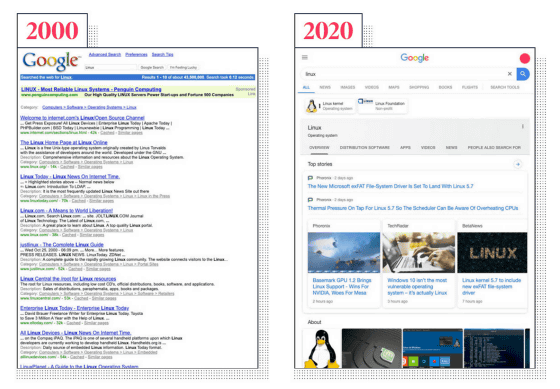Click the Linux kernel penguin chip icon
This screenshot has width=560, height=389.
click(312, 106)
